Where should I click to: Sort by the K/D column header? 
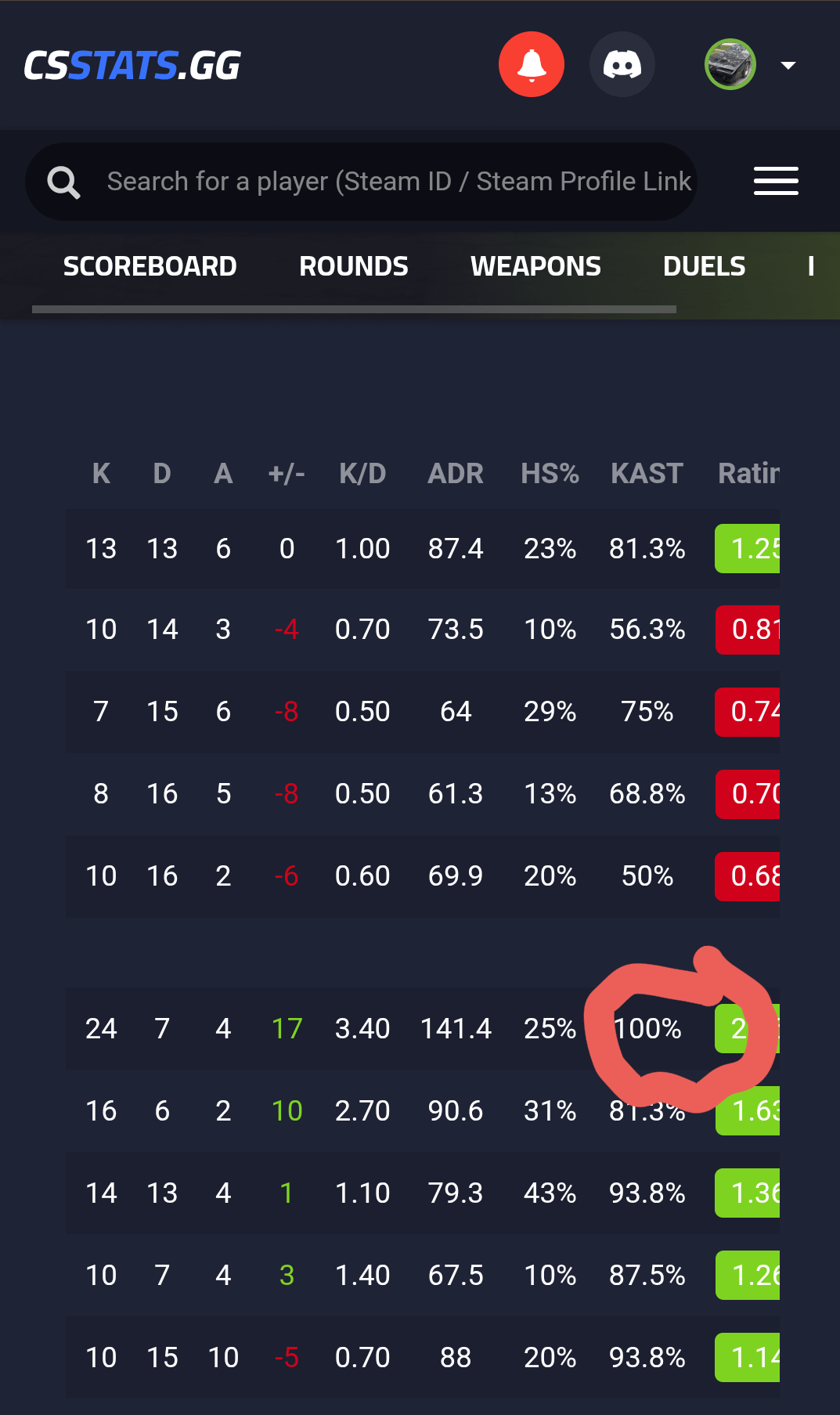point(362,474)
